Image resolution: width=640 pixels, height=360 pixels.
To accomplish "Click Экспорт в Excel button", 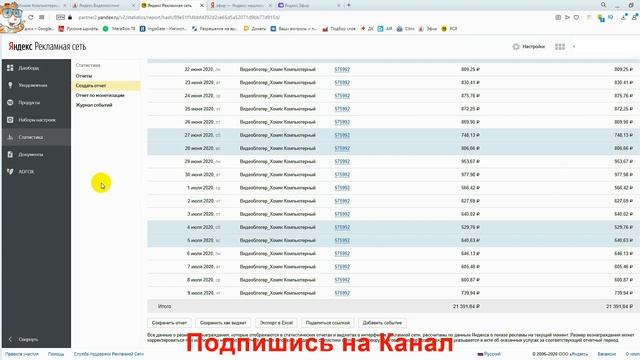I will click(x=277, y=323).
